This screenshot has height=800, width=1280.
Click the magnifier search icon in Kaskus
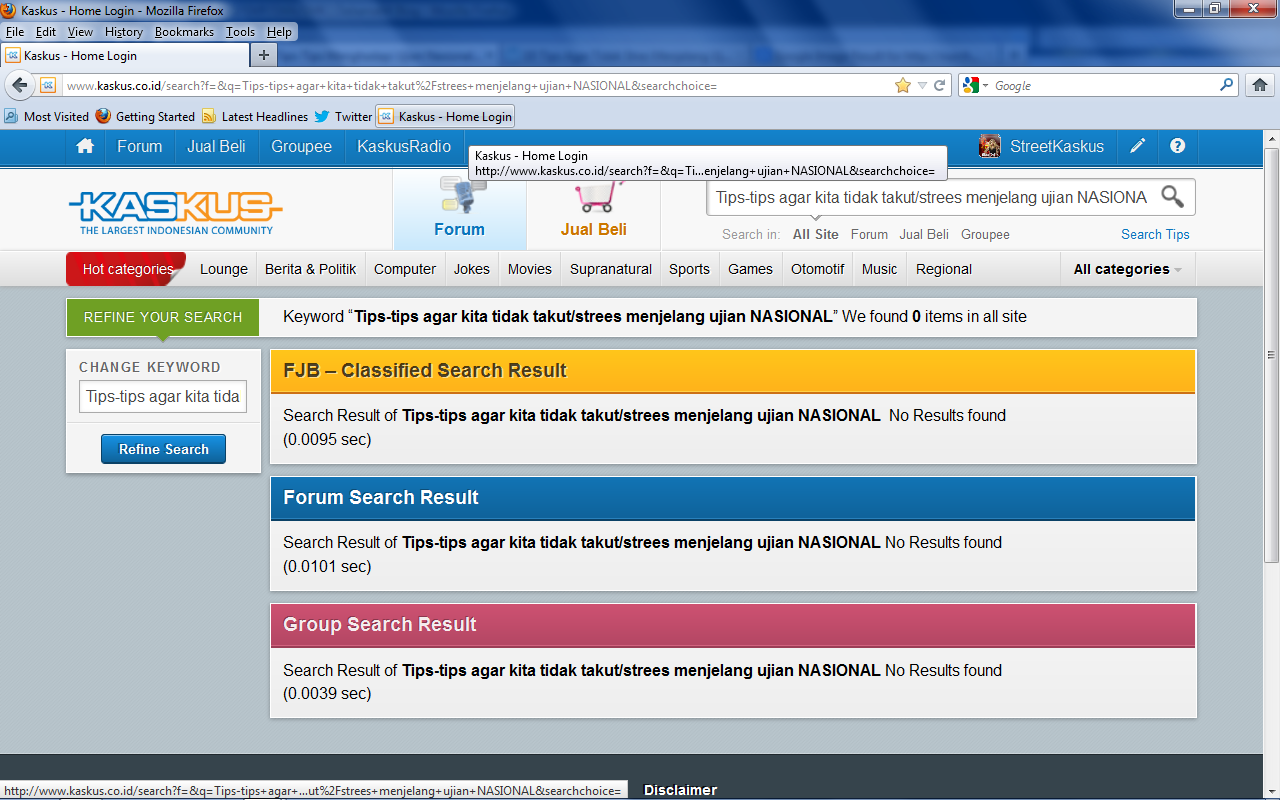point(1172,197)
